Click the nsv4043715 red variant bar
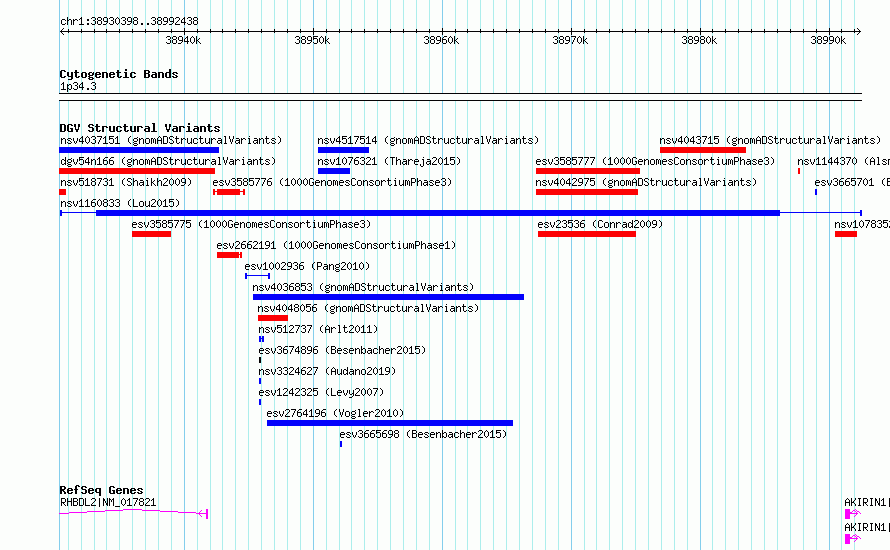Screen dimensions: 890x550 click(703, 150)
